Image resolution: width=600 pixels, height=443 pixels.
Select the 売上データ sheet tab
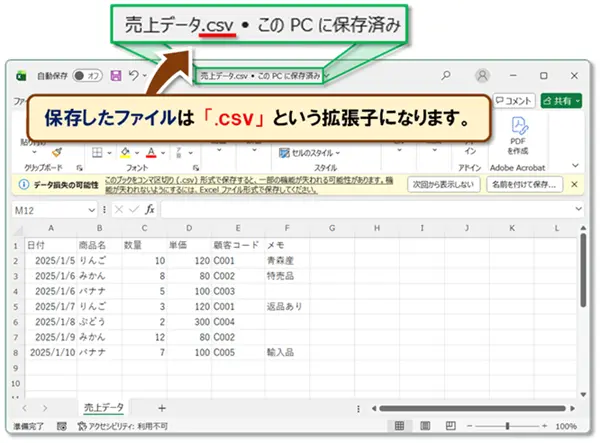tap(104, 408)
